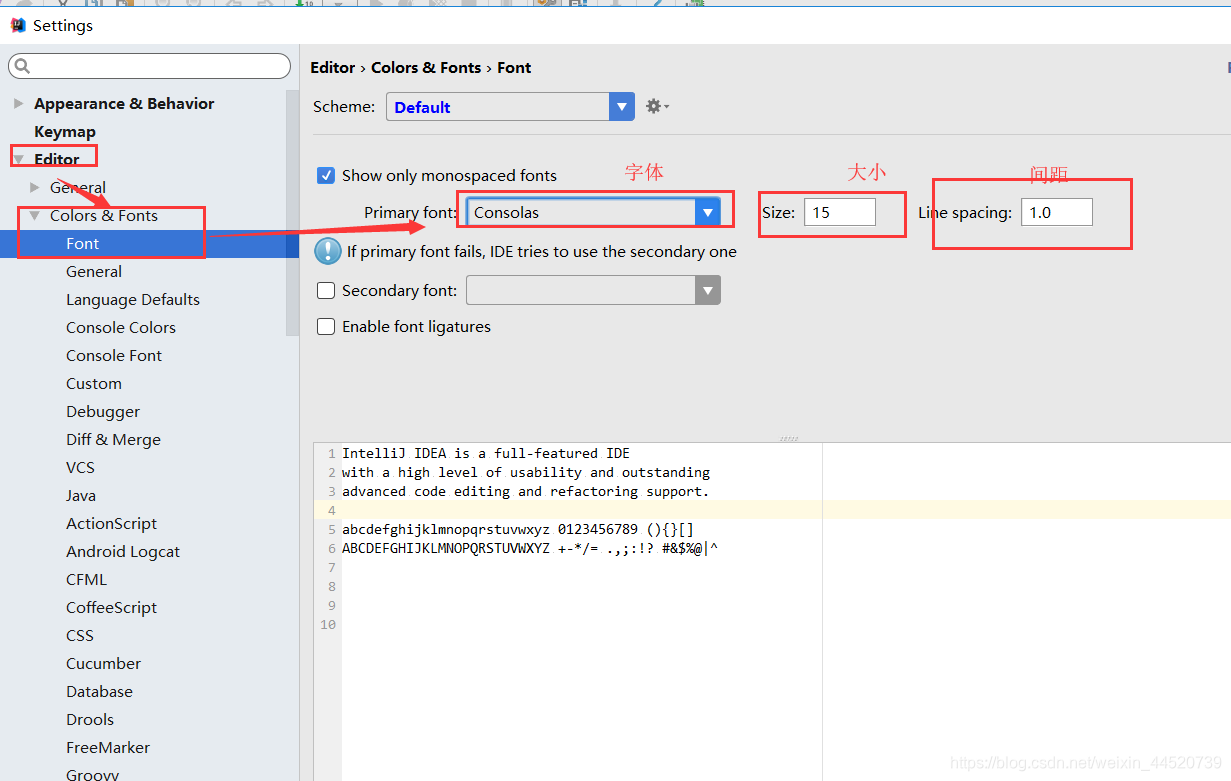Click the IntelliJ Settings window icon
The width and height of the screenshot is (1231, 781).
pyautogui.click(x=17, y=25)
